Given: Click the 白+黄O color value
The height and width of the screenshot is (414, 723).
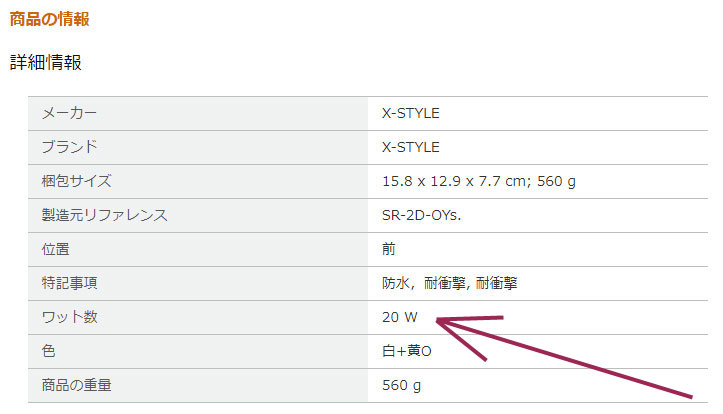Looking at the screenshot, I should [x=407, y=351].
